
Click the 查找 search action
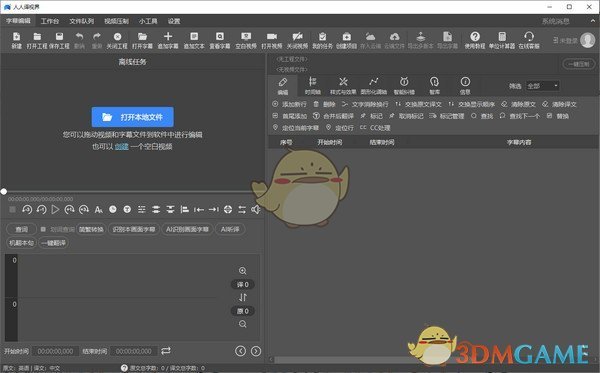[x=482, y=116]
